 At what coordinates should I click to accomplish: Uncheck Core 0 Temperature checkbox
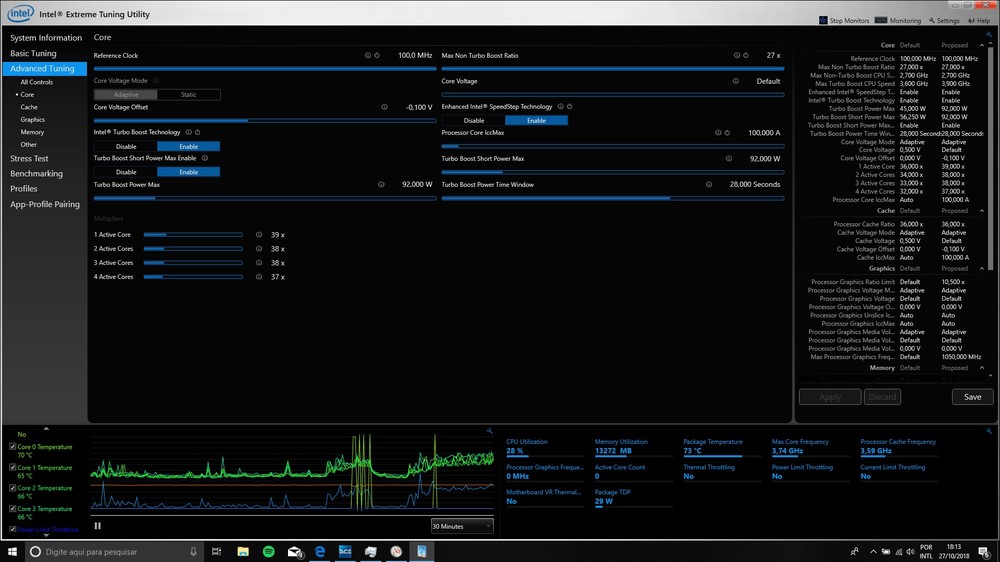12,447
